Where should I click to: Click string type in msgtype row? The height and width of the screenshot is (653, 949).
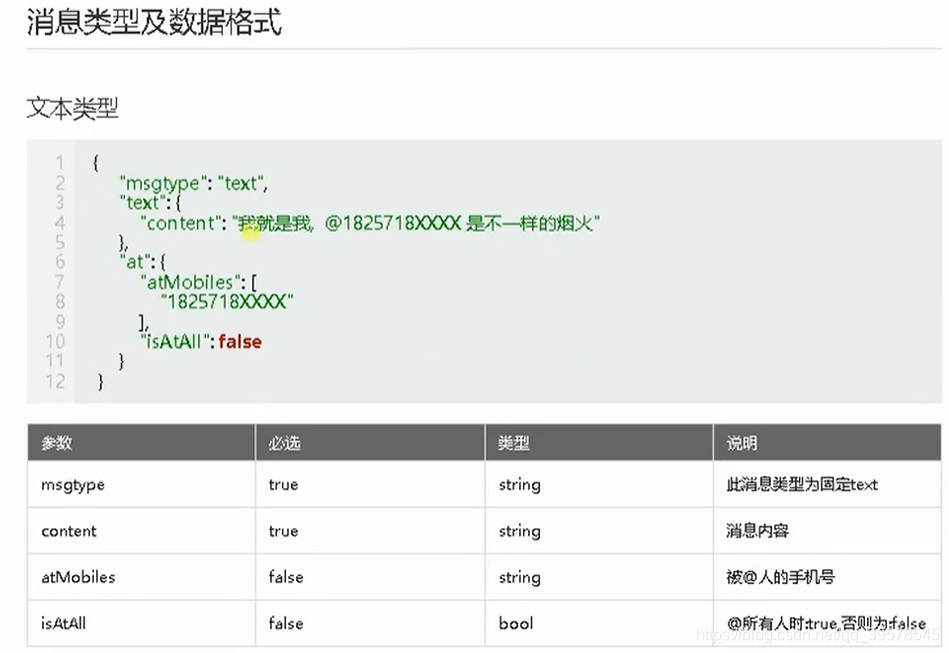pyautogui.click(x=519, y=485)
